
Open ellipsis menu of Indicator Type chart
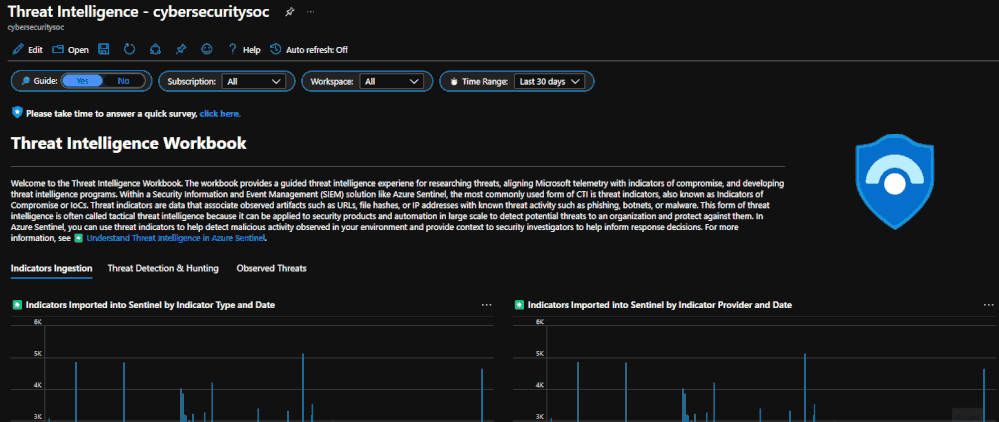pos(487,305)
